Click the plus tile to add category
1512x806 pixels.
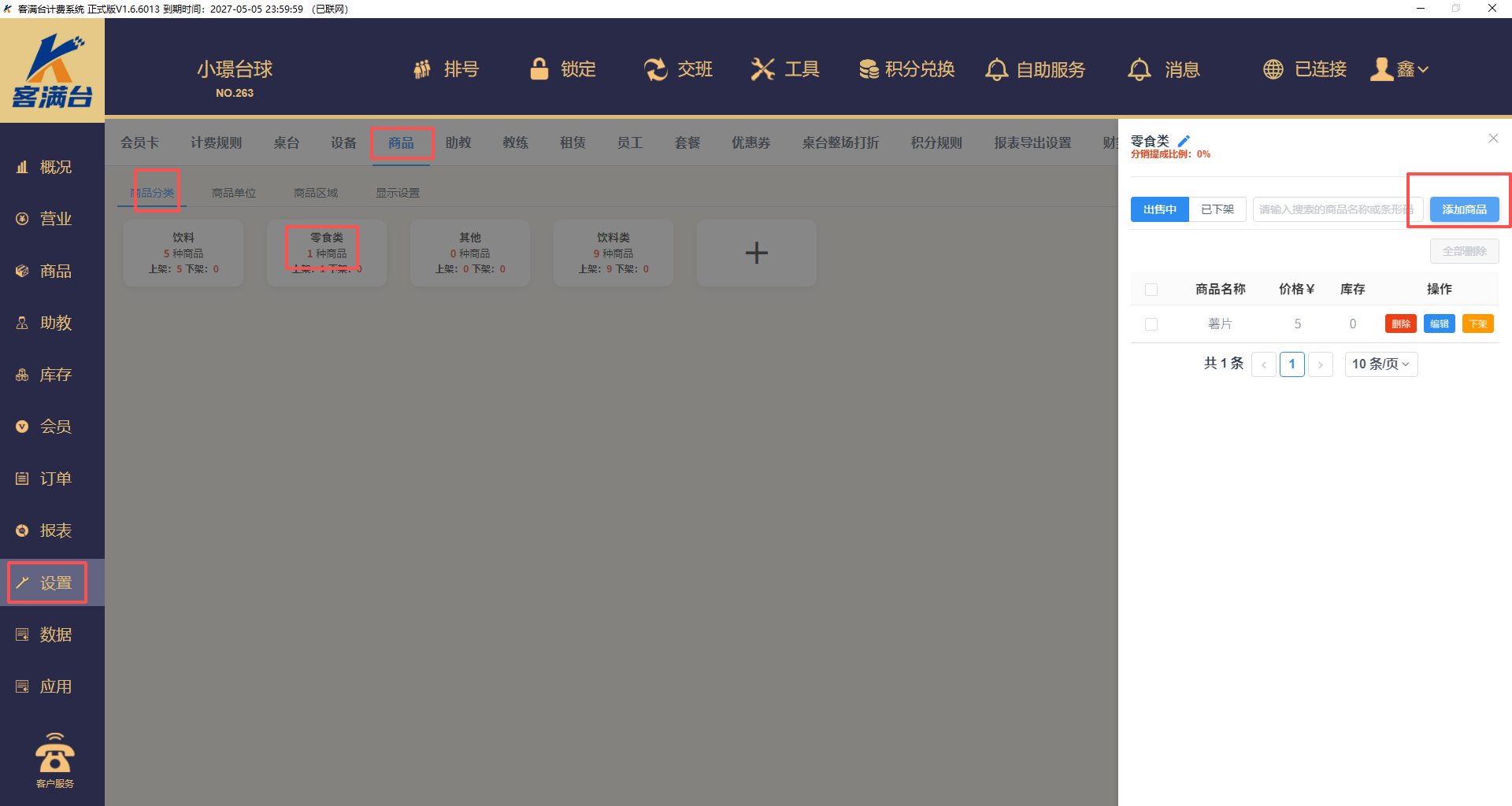[x=756, y=253]
